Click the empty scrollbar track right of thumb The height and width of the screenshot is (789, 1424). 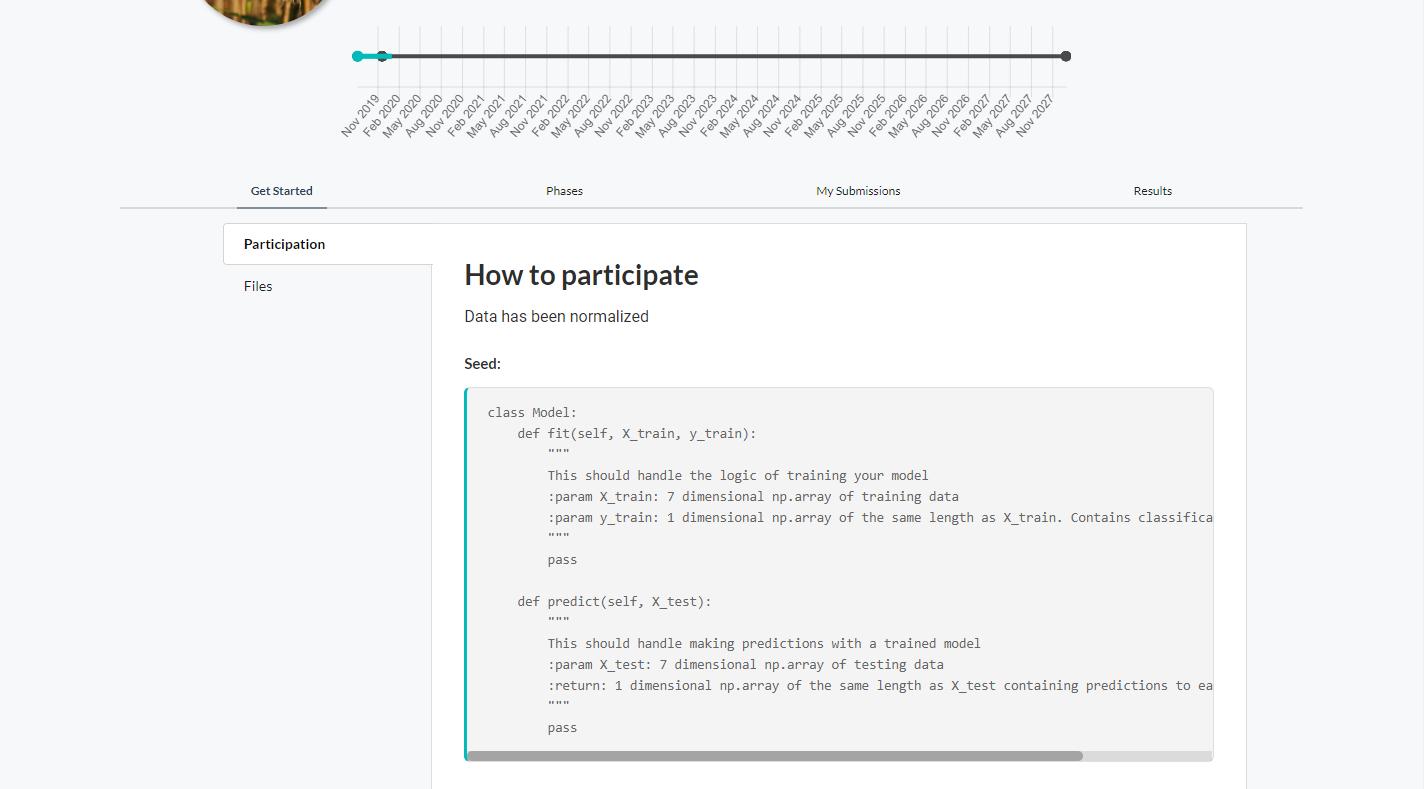(1147, 756)
